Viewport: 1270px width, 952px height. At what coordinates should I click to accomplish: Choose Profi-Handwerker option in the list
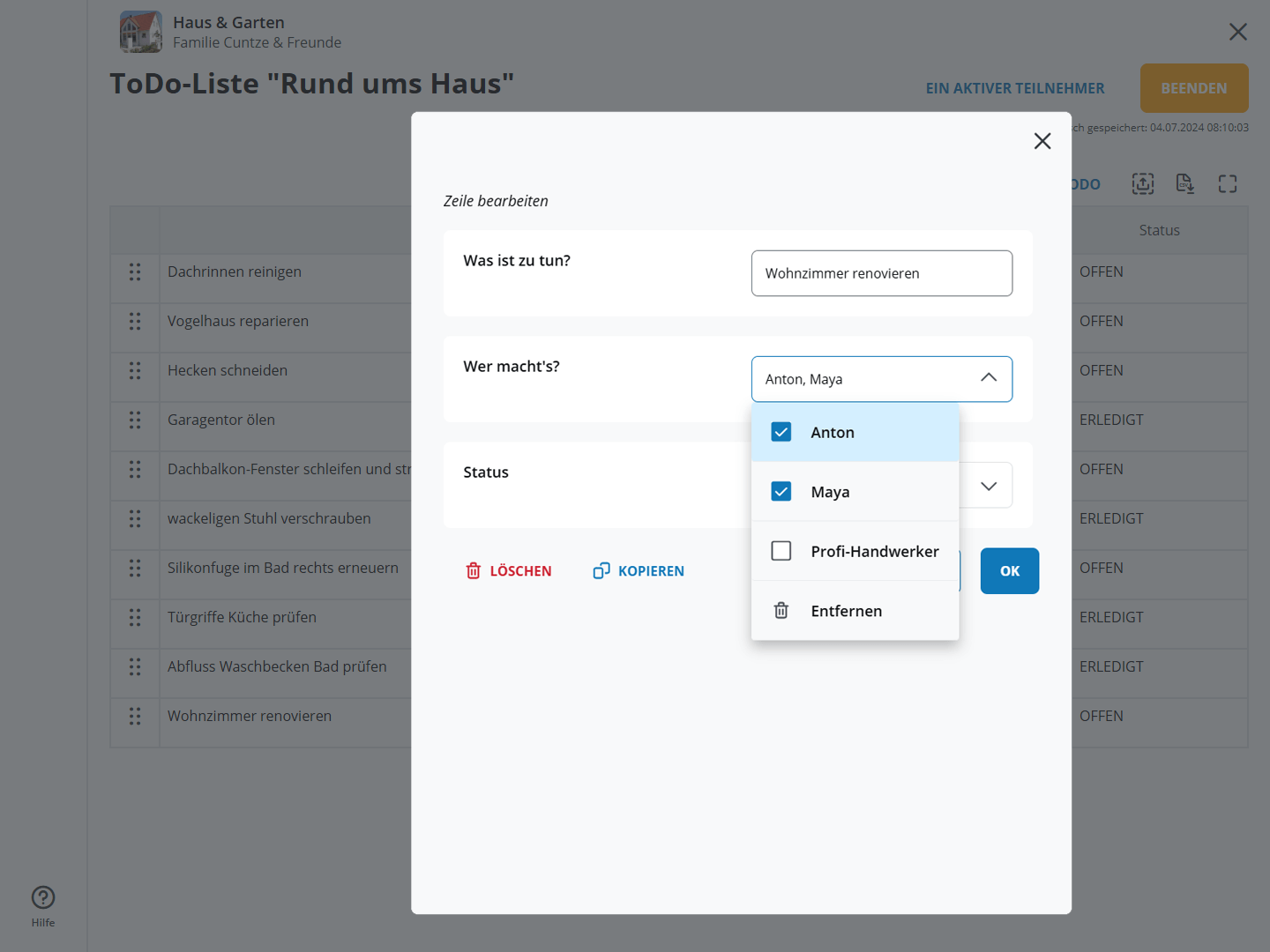click(874, 552)
